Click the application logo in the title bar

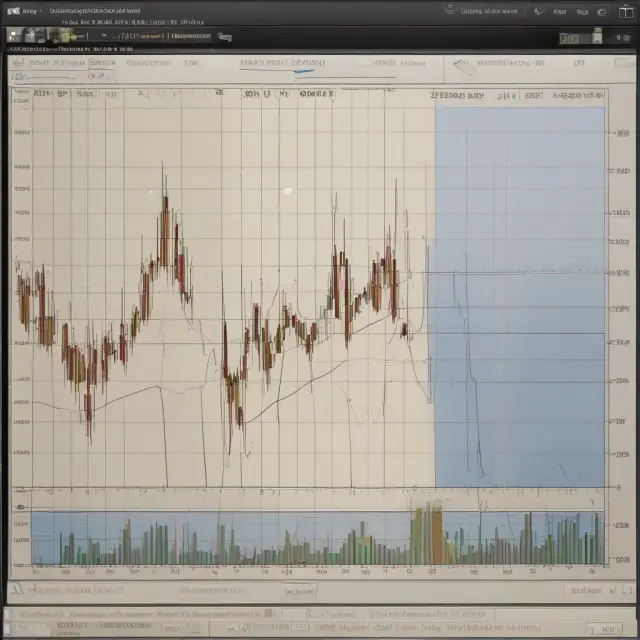click(13, 11)
